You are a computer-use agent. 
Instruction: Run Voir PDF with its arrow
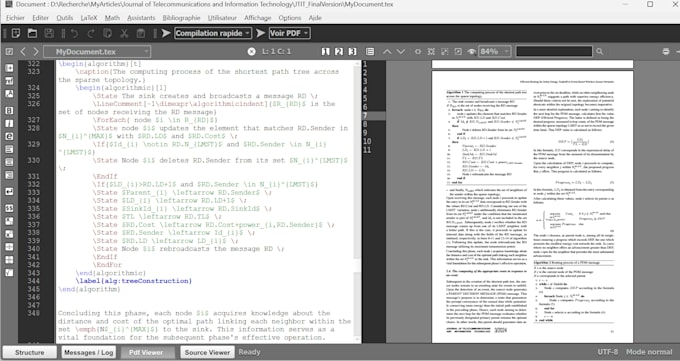pos(260,33)
